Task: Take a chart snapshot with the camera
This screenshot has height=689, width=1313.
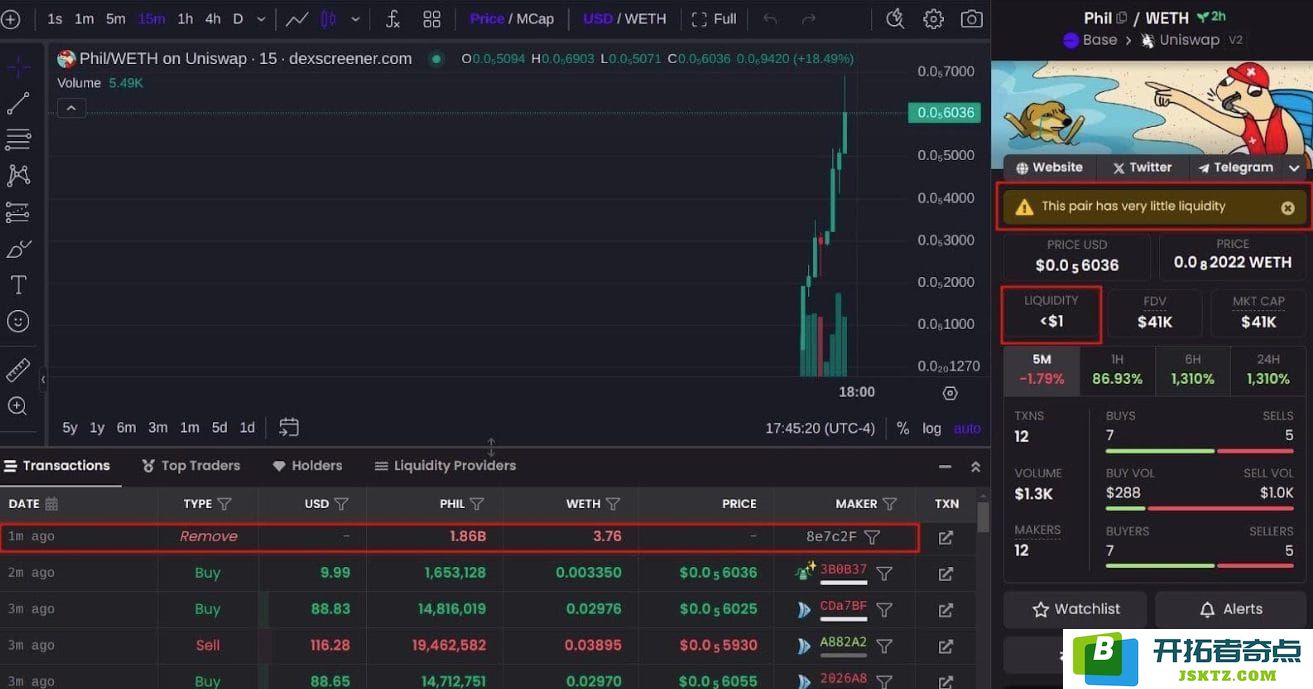Action: click(971, 19)
